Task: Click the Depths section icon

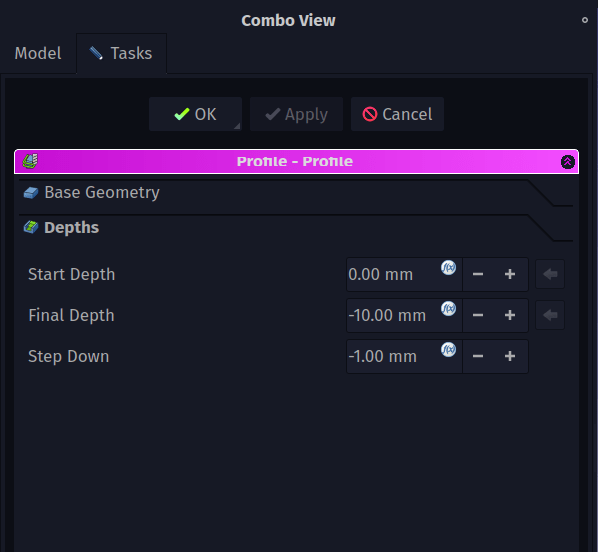Action: tap(31, 227)
